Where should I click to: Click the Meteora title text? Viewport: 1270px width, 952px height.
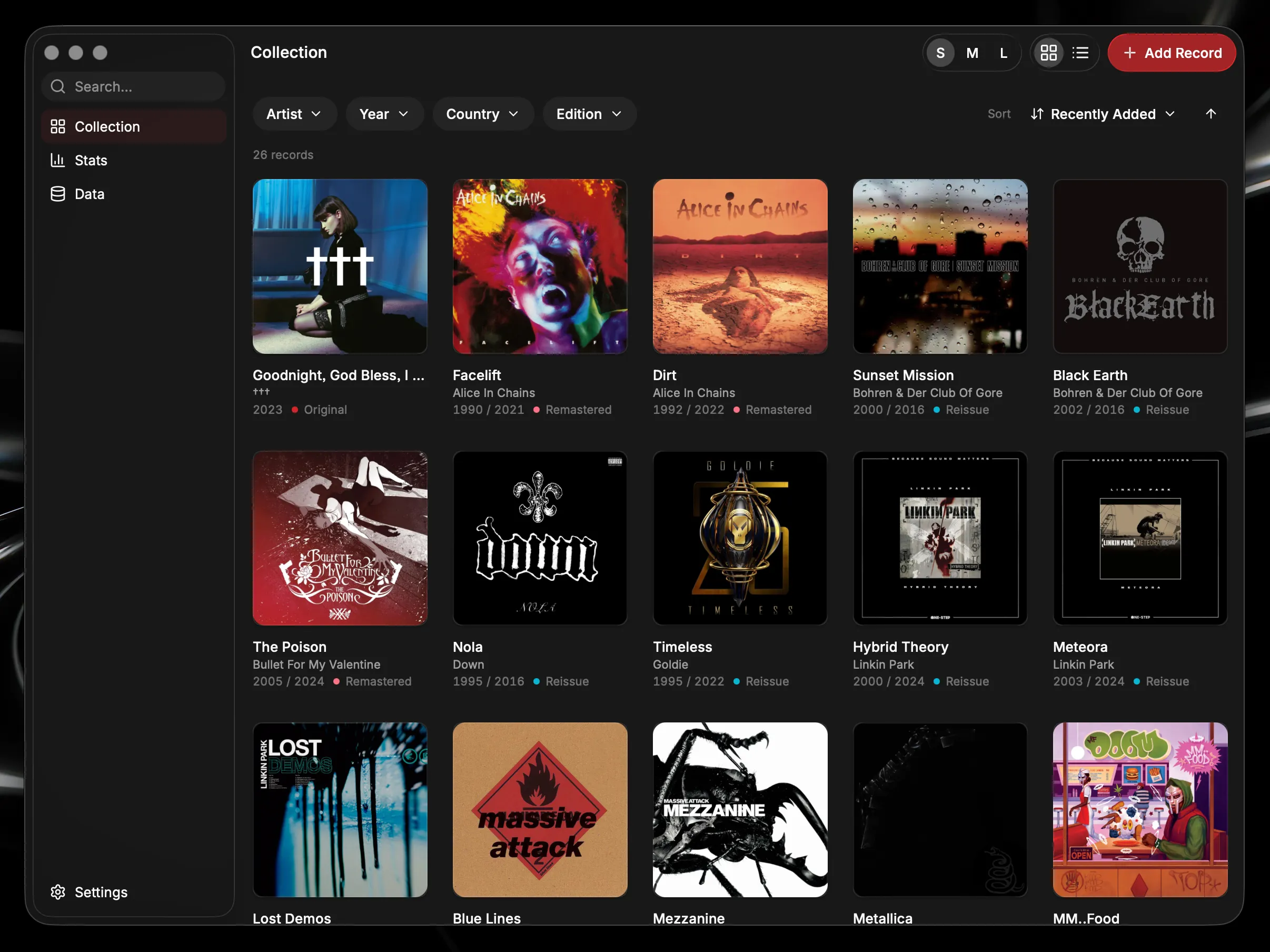pos(1080,647)
